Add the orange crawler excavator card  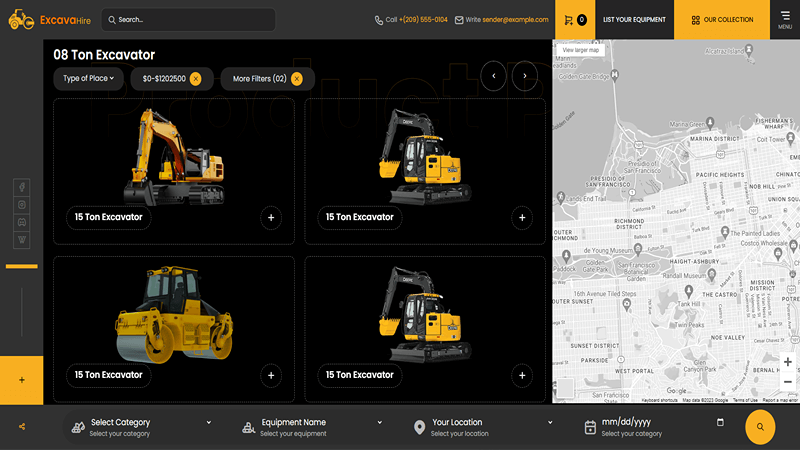tap(271, 218)
